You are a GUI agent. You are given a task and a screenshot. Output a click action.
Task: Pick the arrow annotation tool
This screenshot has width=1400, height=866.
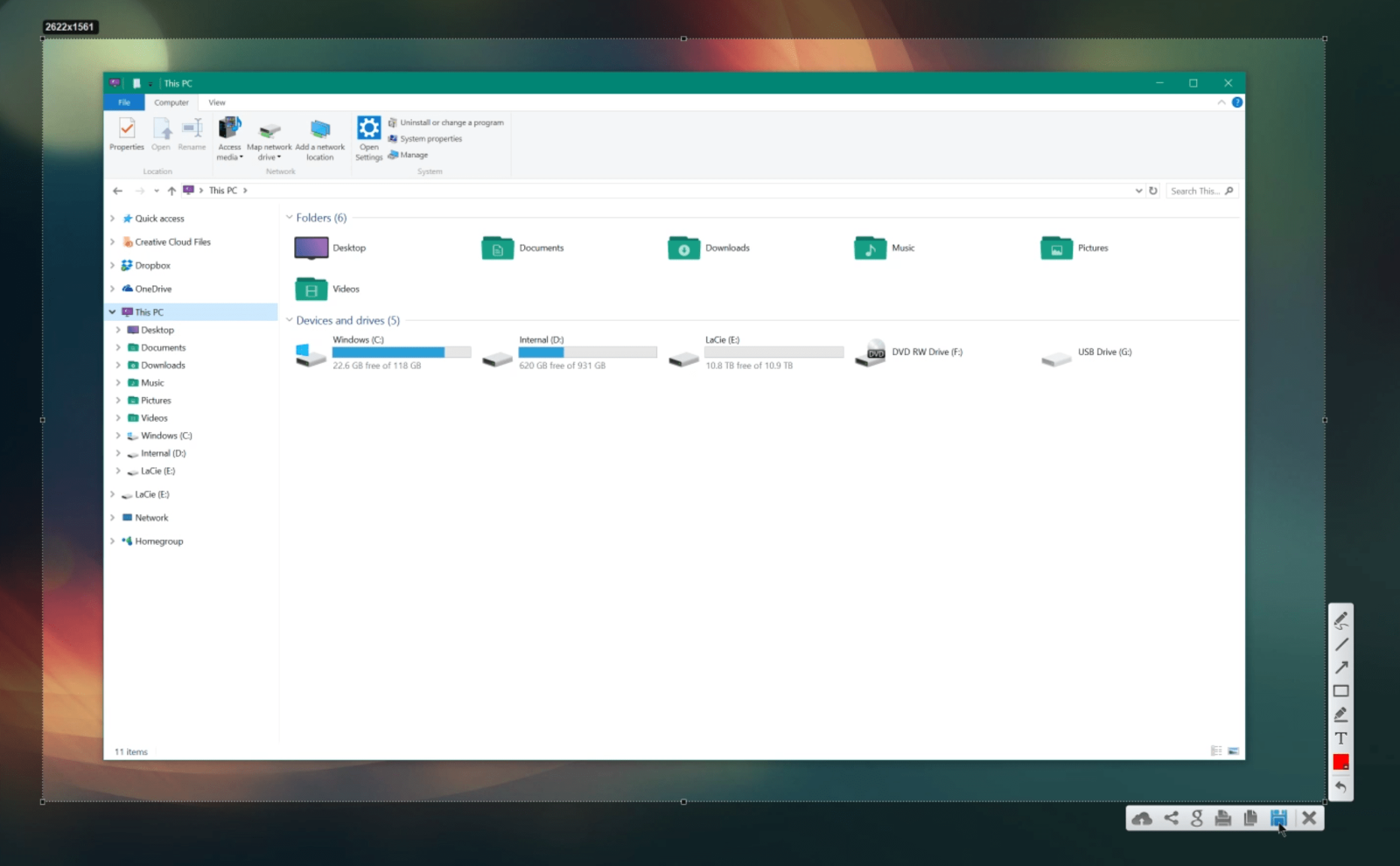coord(1340,667)
